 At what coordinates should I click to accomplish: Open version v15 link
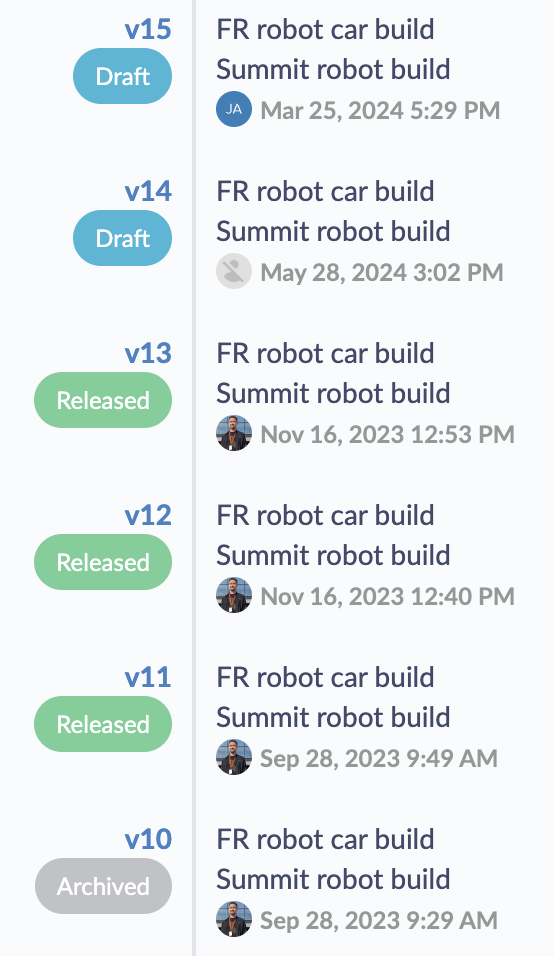[x=148, y=29]
